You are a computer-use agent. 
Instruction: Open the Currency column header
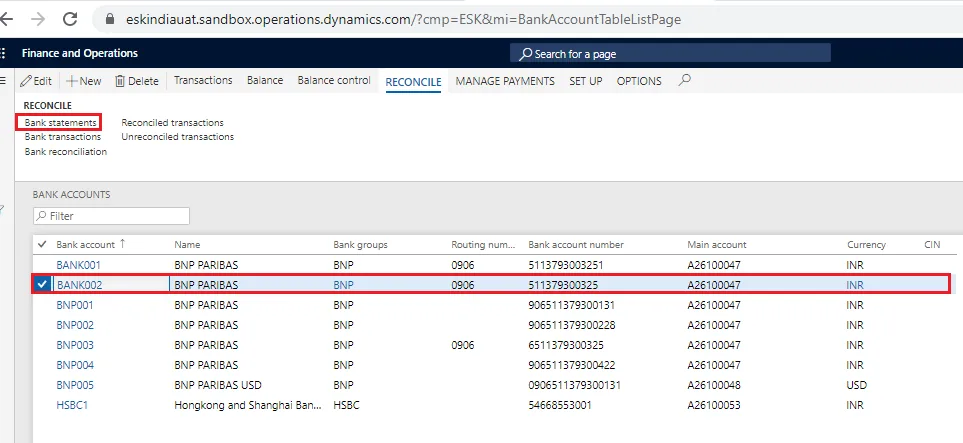point(866,245)
